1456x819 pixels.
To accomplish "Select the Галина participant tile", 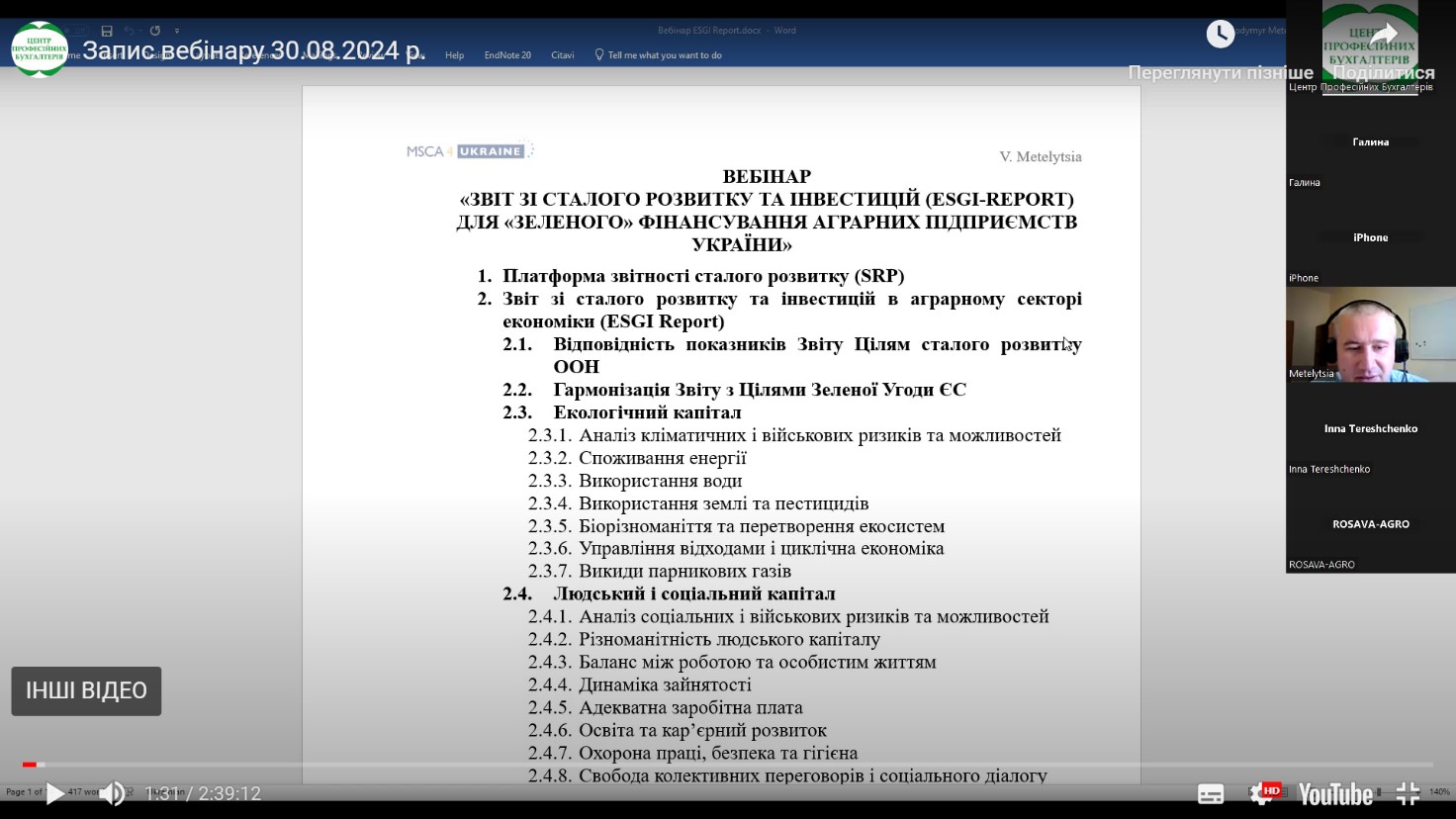I will 1371,142.
